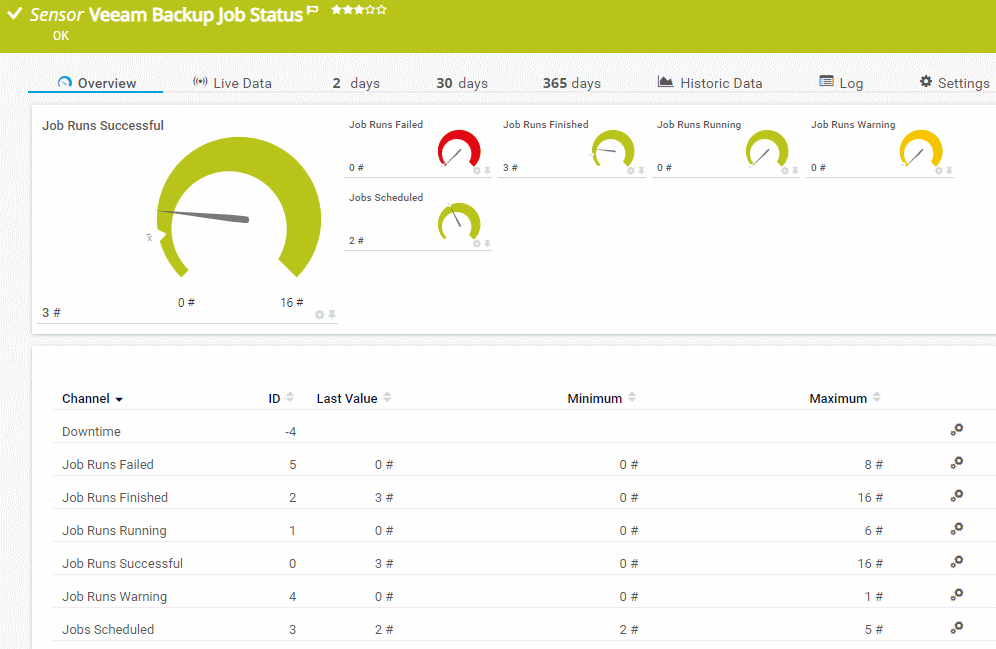The image size is (996, 649).
Task: Open settings gear for Job Runs Failed row
Action: pos(956,463)
